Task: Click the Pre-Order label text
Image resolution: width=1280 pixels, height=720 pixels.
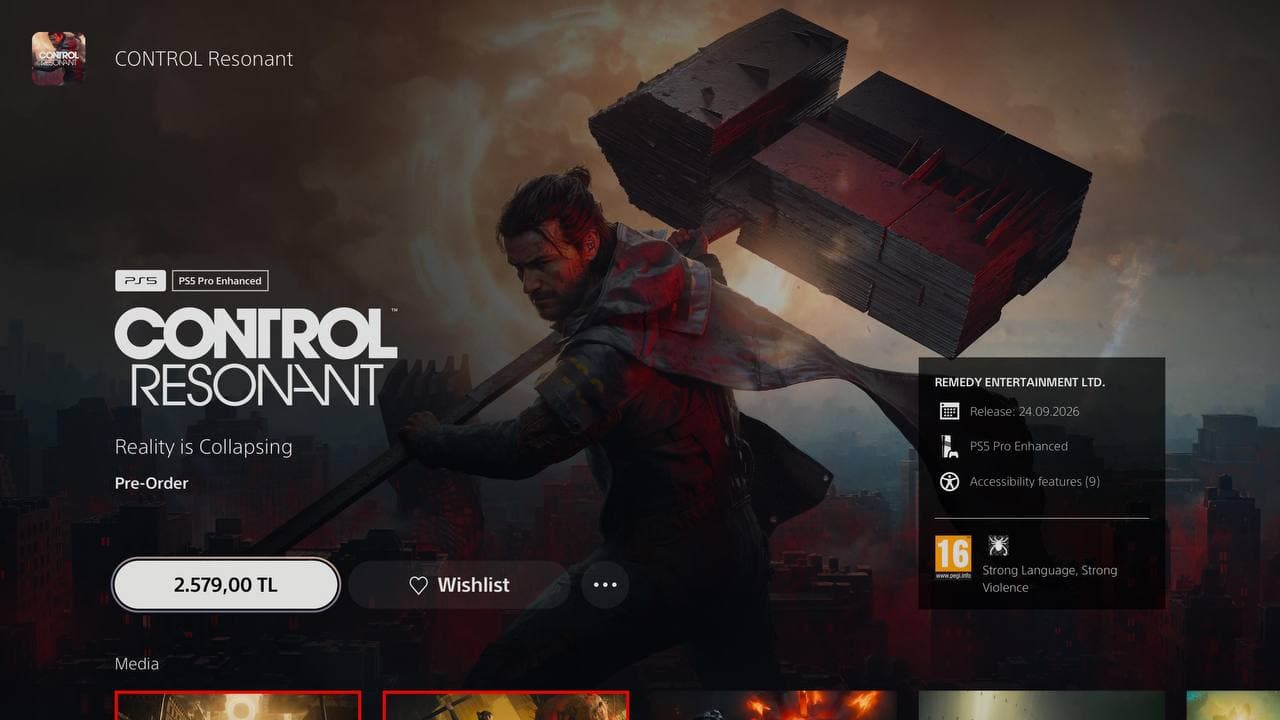Action: 152,483
